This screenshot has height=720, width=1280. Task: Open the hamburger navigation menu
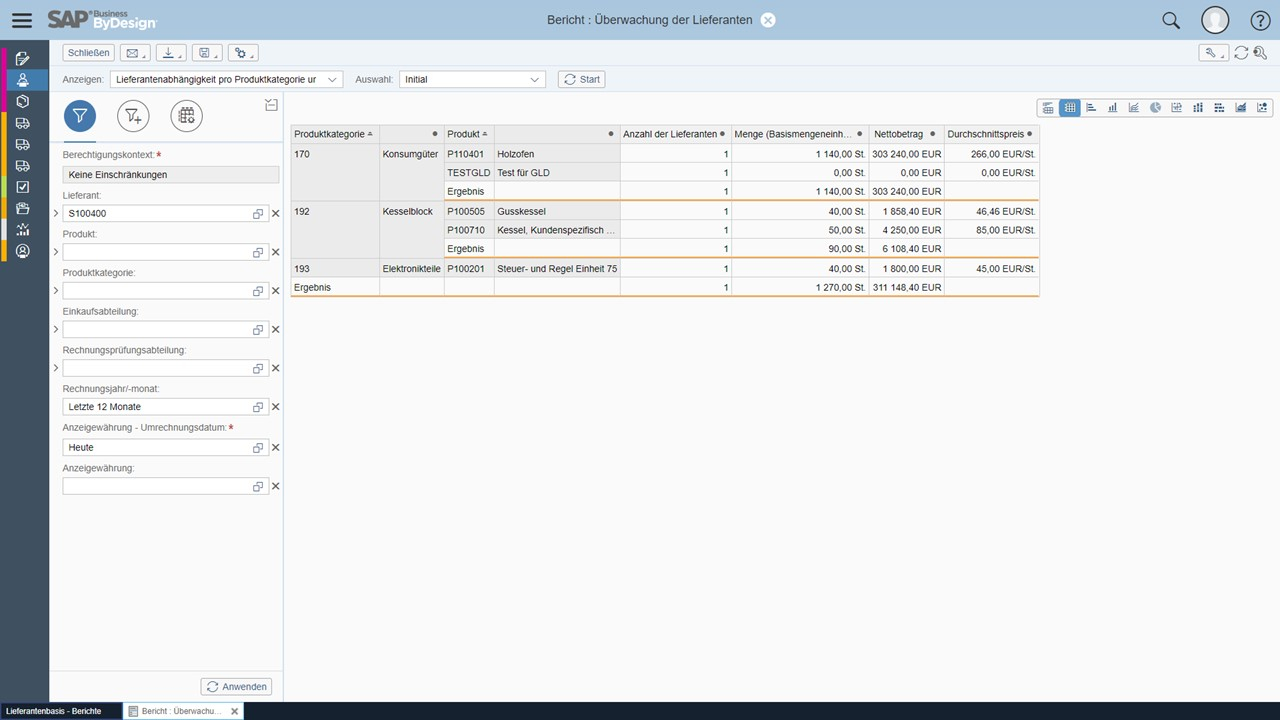click(22, 20)
